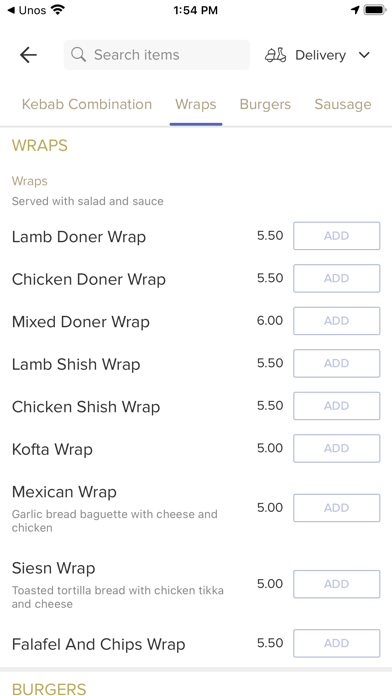Image resolution: width=392 pixels, height=696 pixels.
Task: Add Mexican Wrap to order
Action: pyautogui.click(x=337, y=508)
